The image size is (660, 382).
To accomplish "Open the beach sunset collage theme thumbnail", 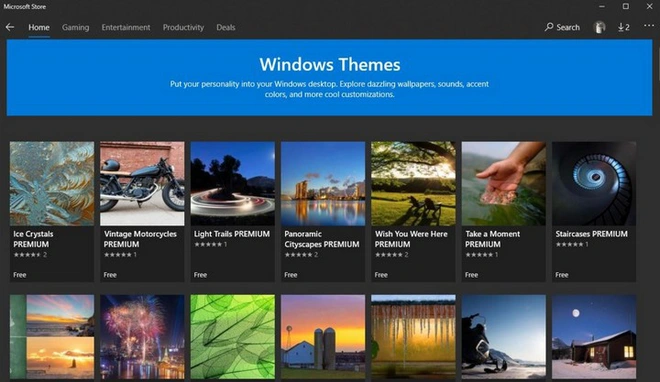I will point(52,337).
